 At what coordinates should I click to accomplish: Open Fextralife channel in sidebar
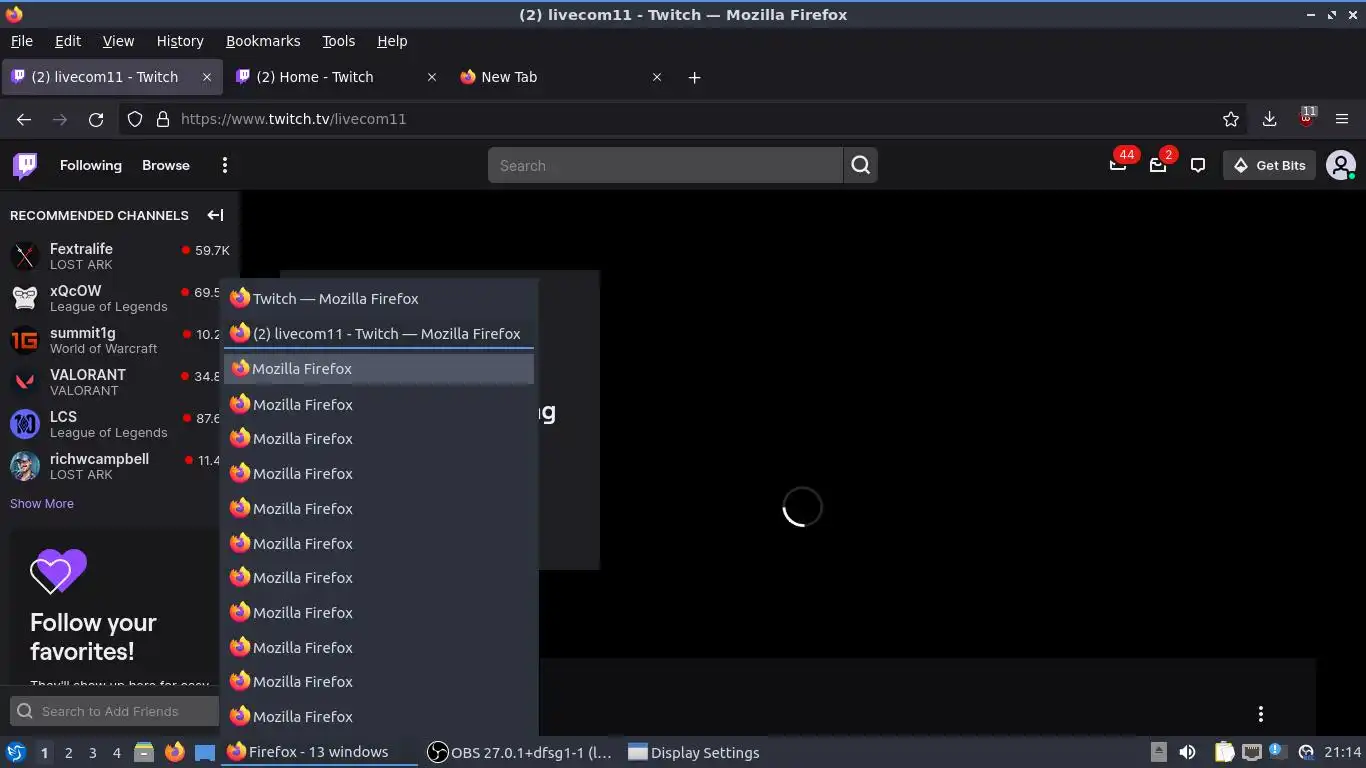pyautogui.click(x=120, y=256)
